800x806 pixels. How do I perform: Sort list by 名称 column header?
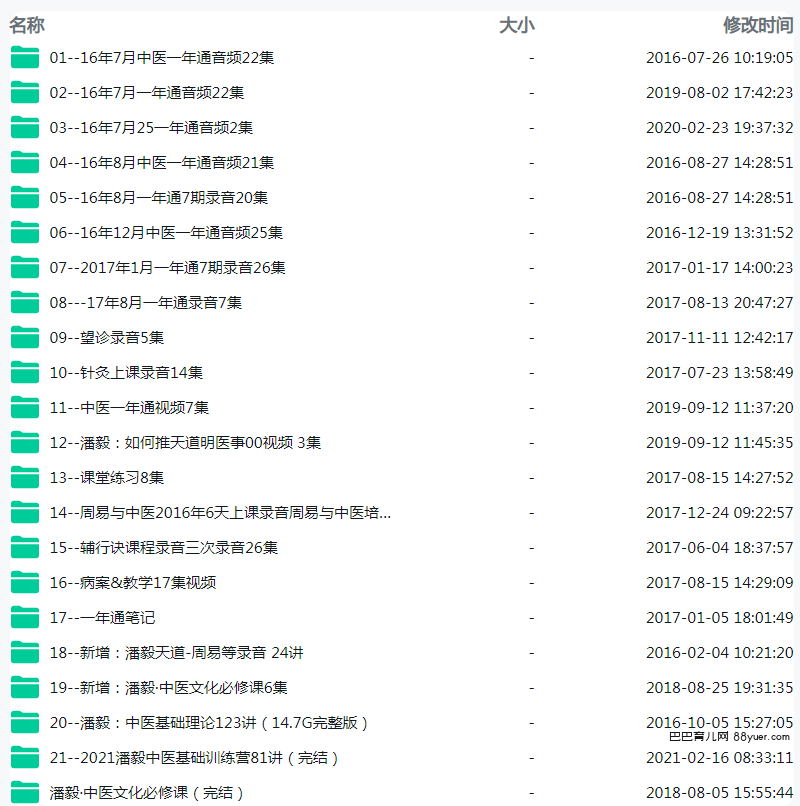pos(27,25)
